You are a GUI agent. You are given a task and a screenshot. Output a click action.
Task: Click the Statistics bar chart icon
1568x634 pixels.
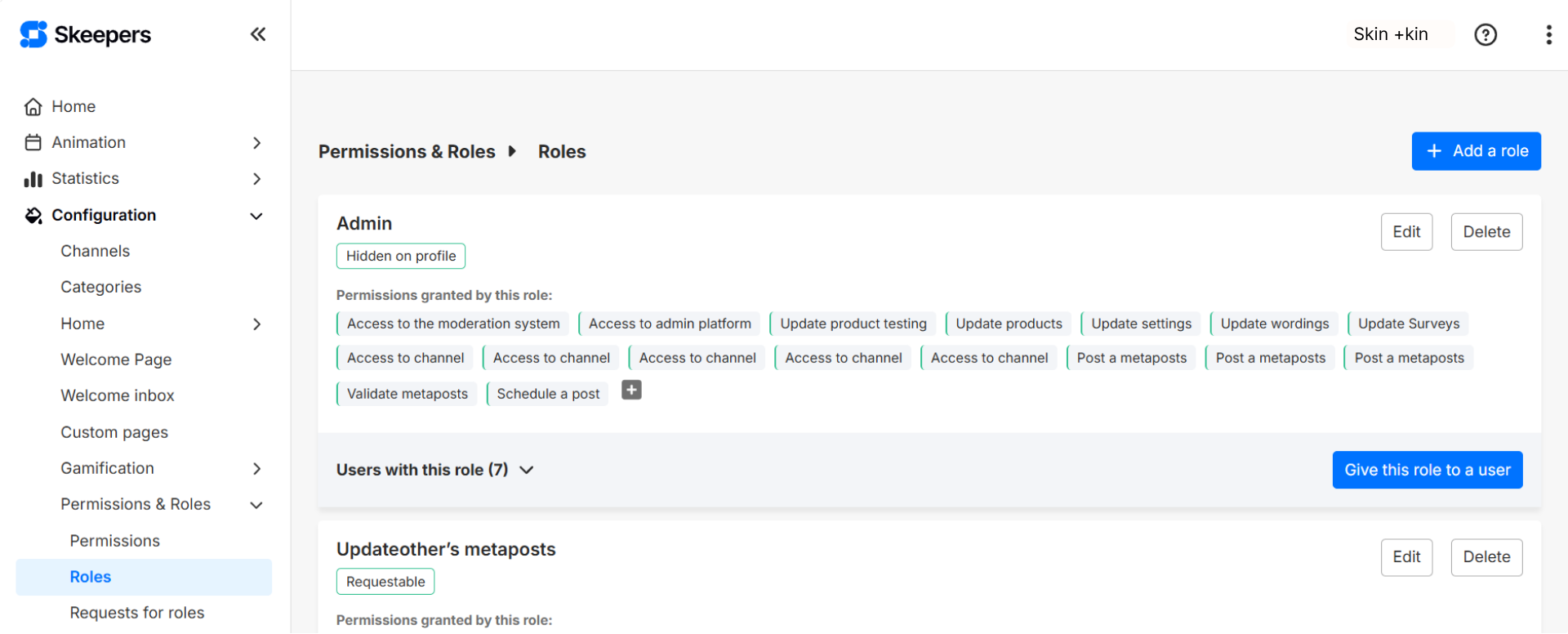[x=33, y=179]
